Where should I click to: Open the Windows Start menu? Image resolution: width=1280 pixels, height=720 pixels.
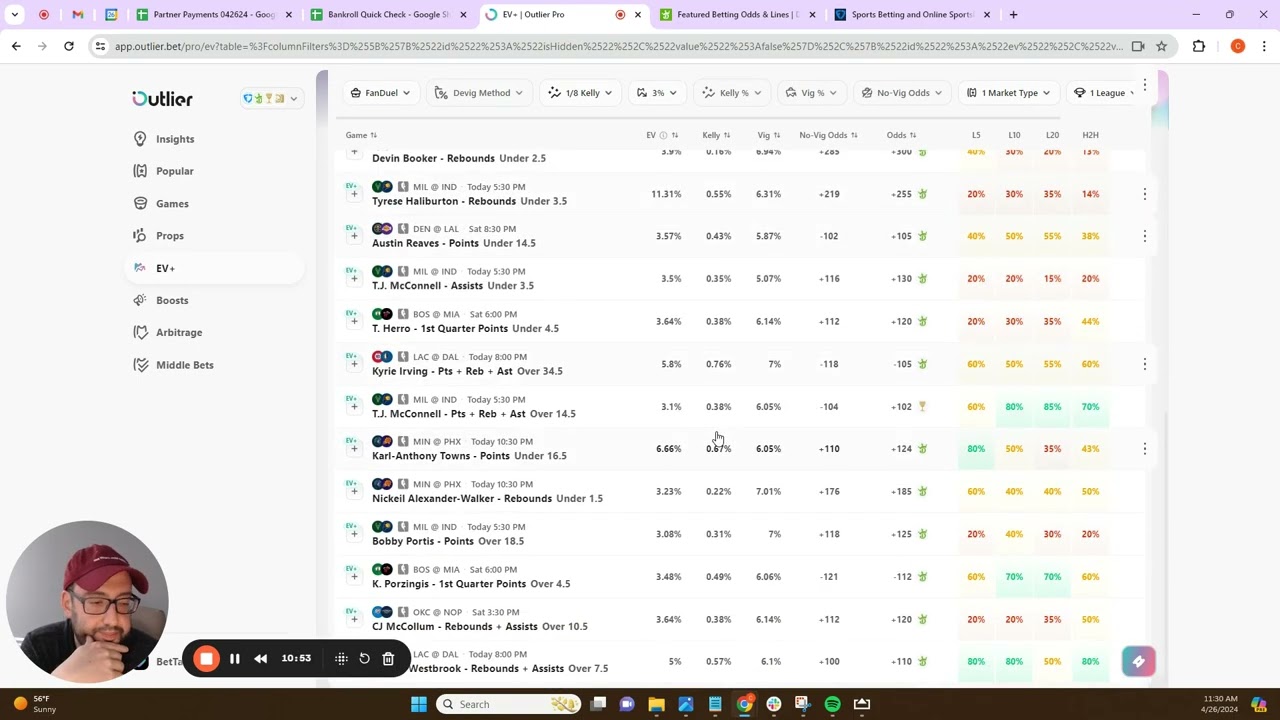click(419, 704)
